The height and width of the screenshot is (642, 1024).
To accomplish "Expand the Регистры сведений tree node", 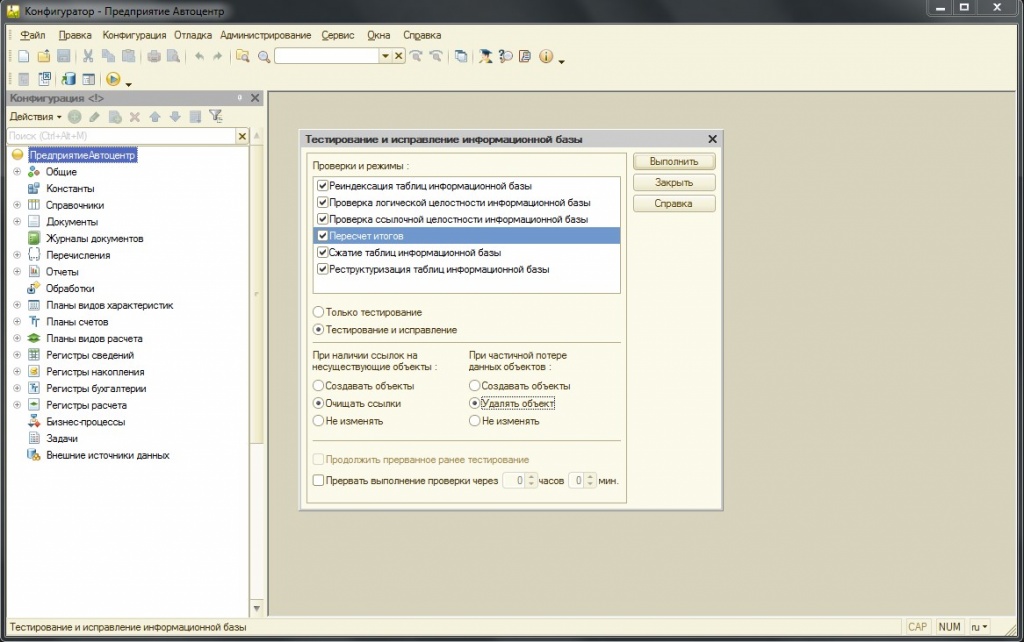I will coord(17,355).
